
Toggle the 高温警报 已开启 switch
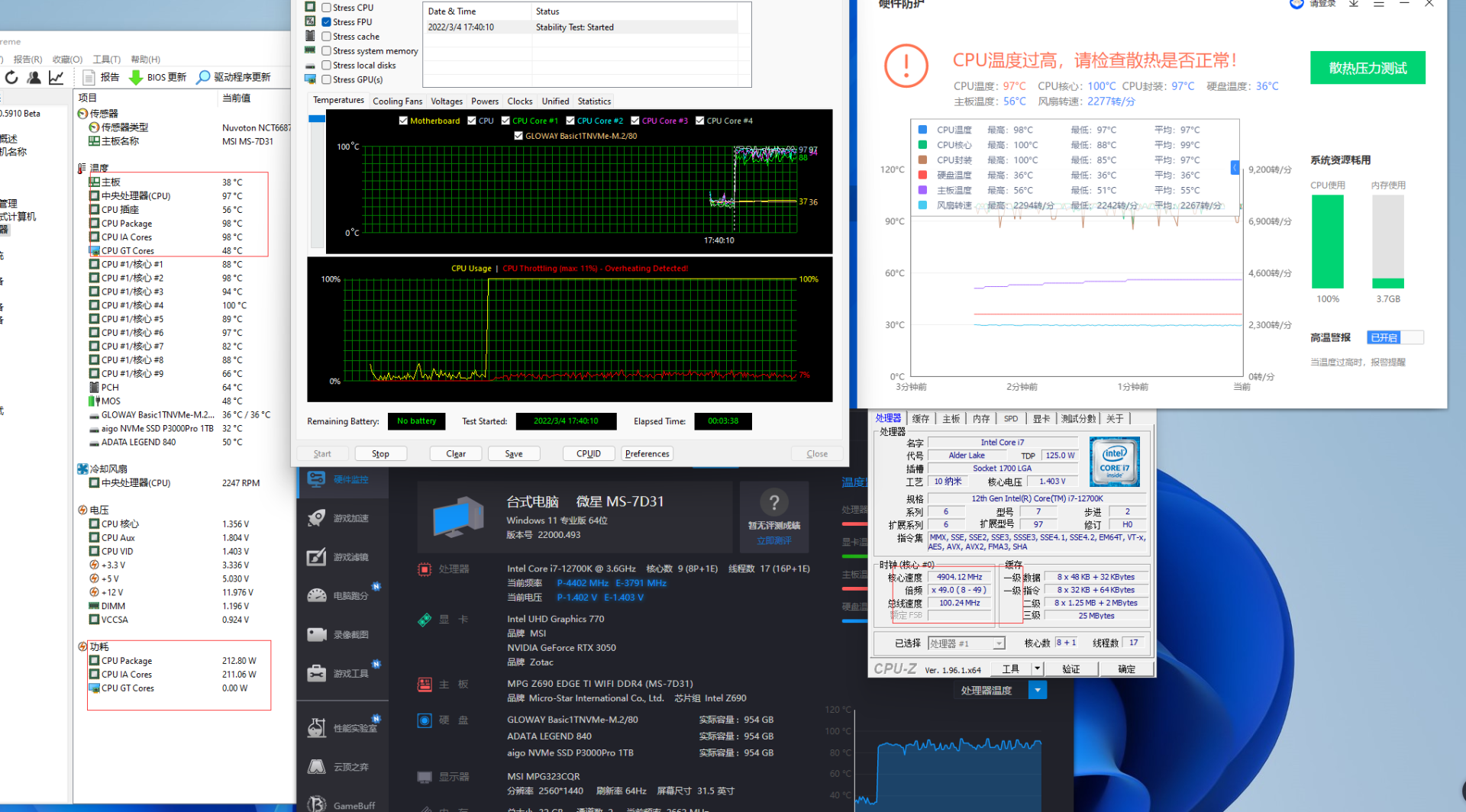click(x=1396, y=337)
